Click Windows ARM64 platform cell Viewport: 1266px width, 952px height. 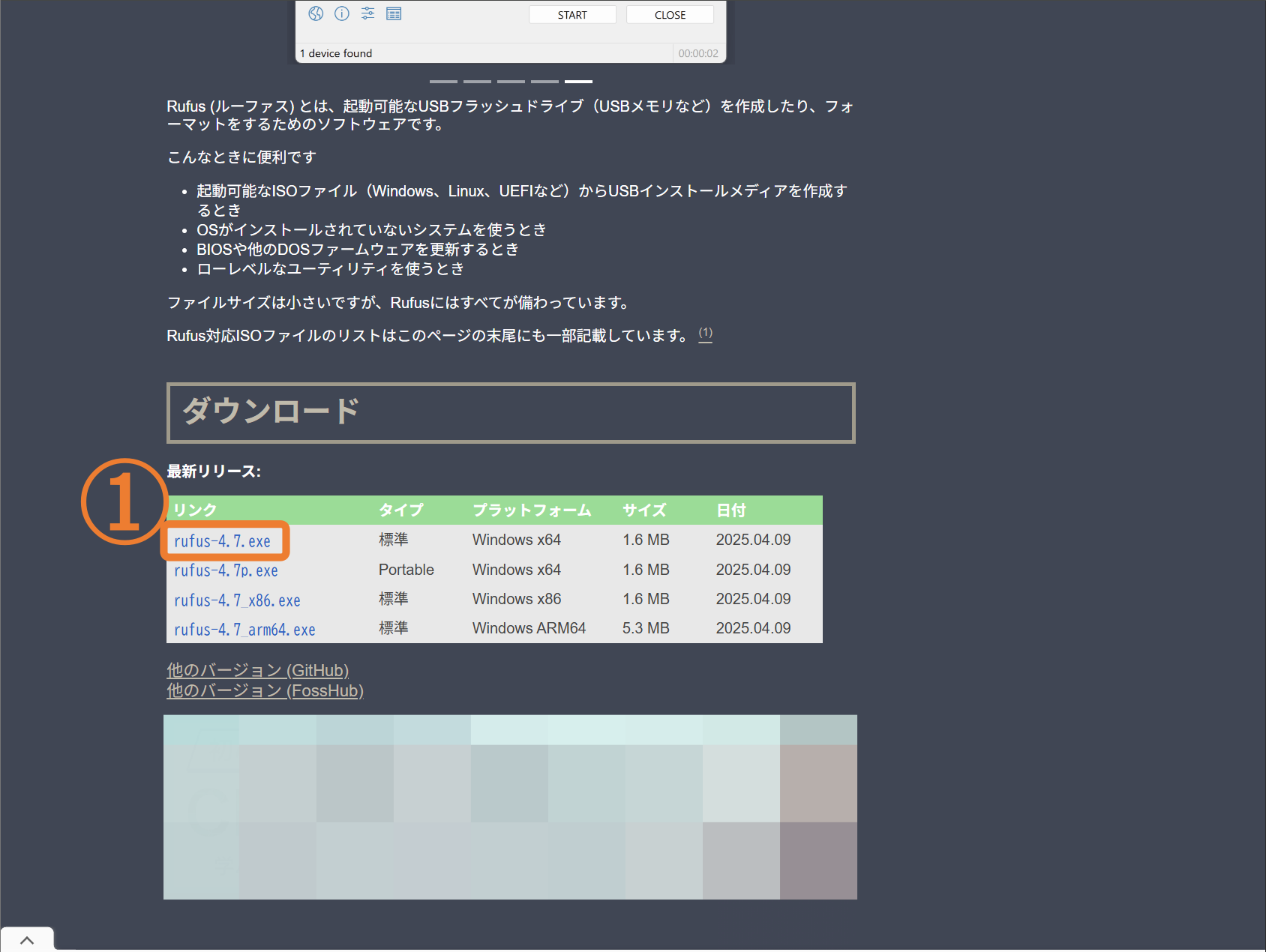(x=529, y=628)
